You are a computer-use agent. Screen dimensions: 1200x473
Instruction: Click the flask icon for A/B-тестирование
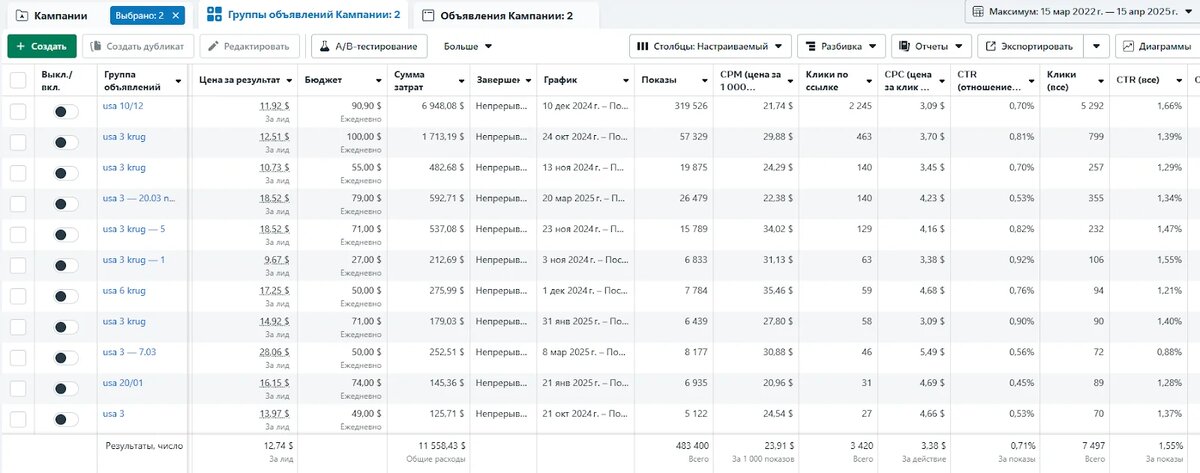[x=326, y=46]
